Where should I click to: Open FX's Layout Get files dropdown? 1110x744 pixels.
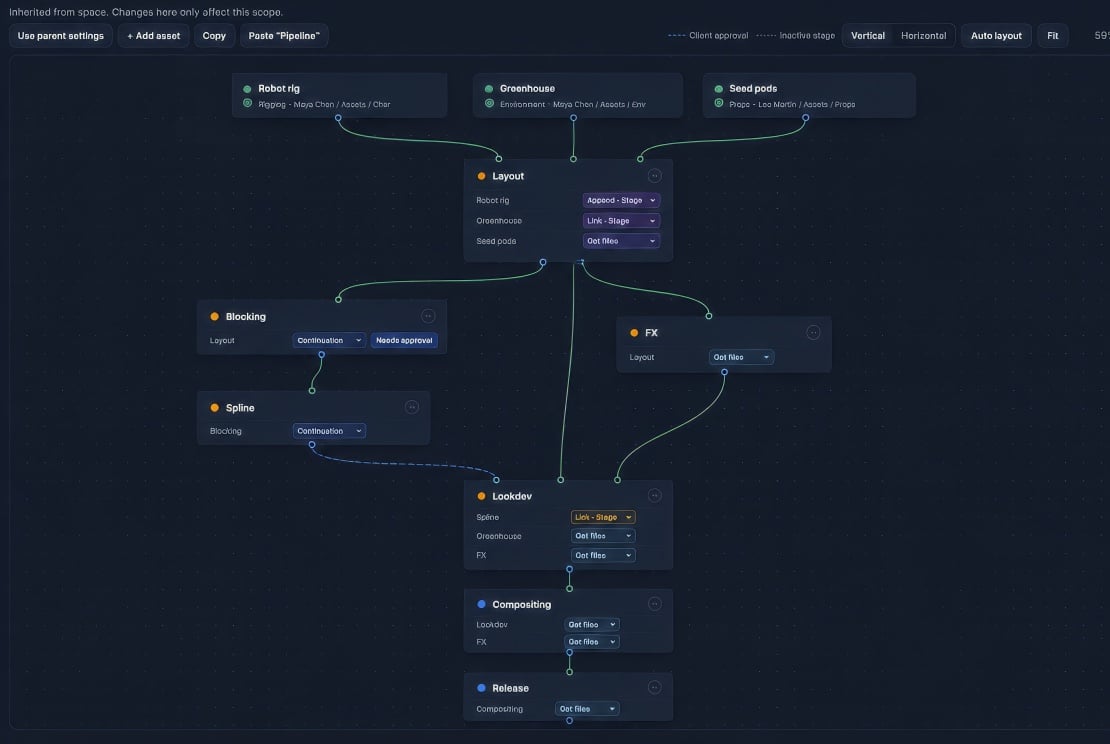click(x=741, y=357)
